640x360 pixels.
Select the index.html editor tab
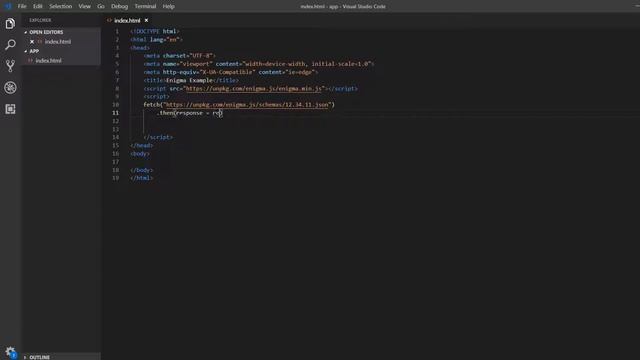(127, 20)
